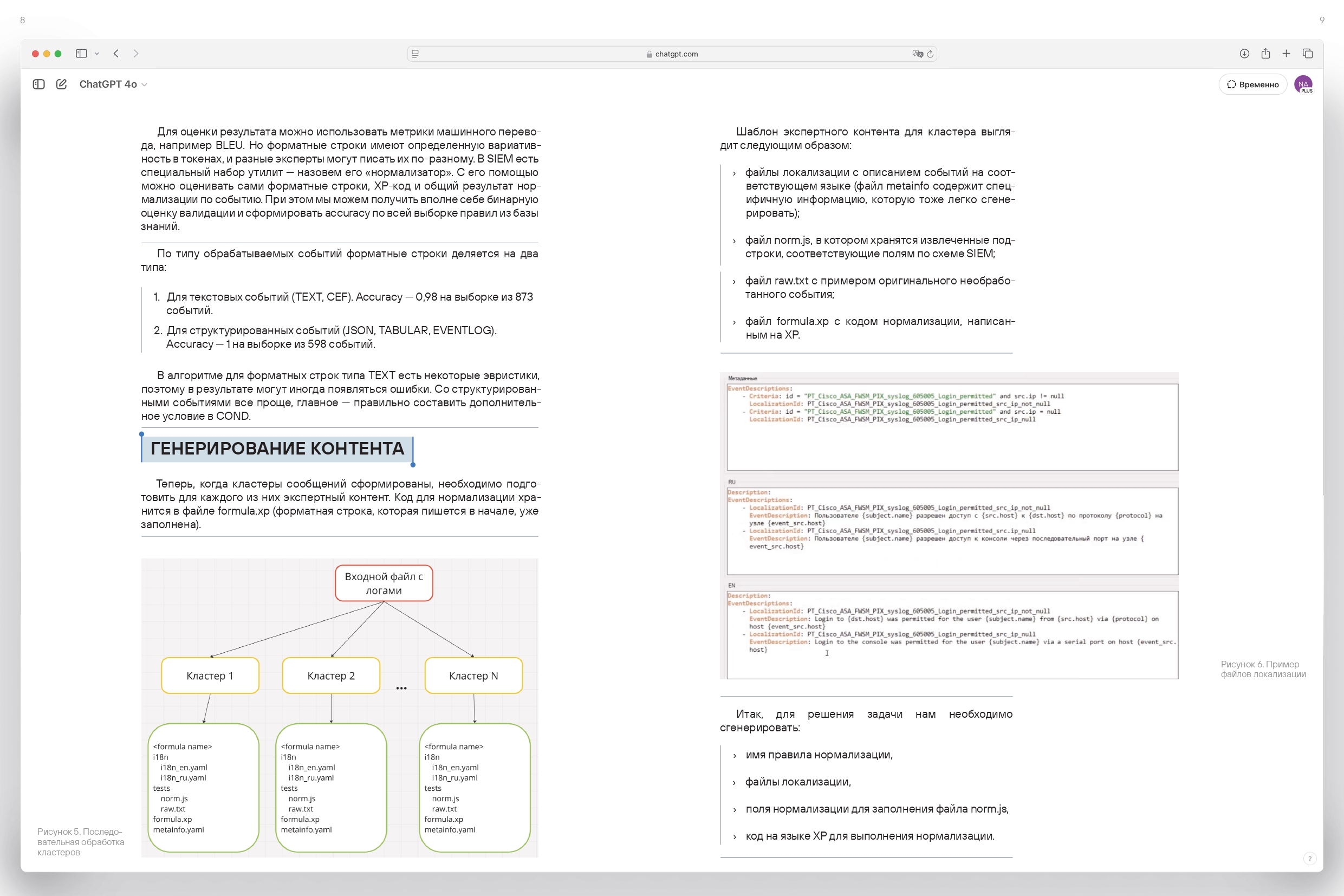This screenshot has height=896, width=1344.
Task: Click the translate page icon
Action: 917,54
